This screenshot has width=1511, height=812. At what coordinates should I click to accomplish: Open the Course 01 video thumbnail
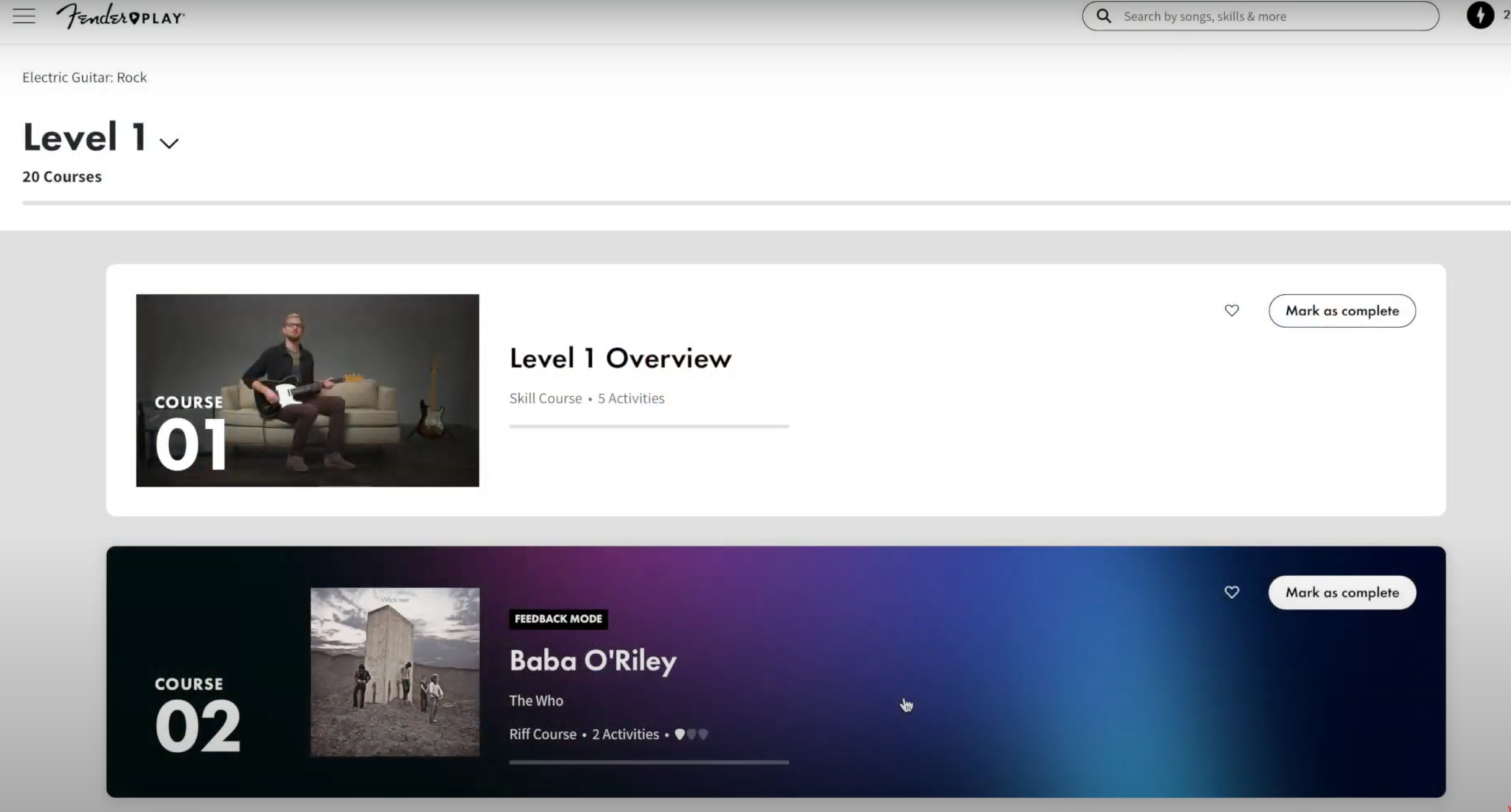click(x=308, y=390)
